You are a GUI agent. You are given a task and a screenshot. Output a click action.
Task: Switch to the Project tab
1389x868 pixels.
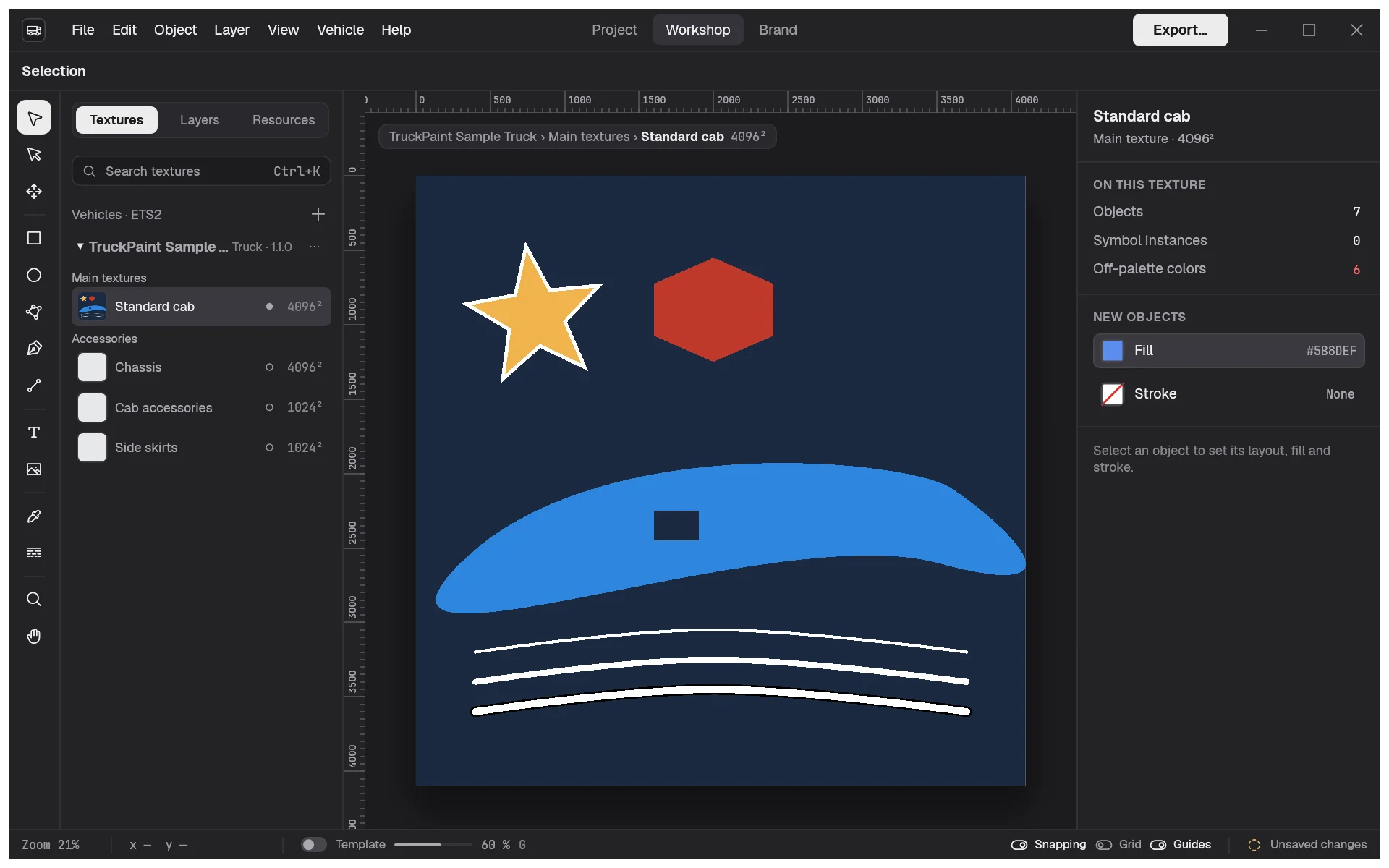point(614,30)
